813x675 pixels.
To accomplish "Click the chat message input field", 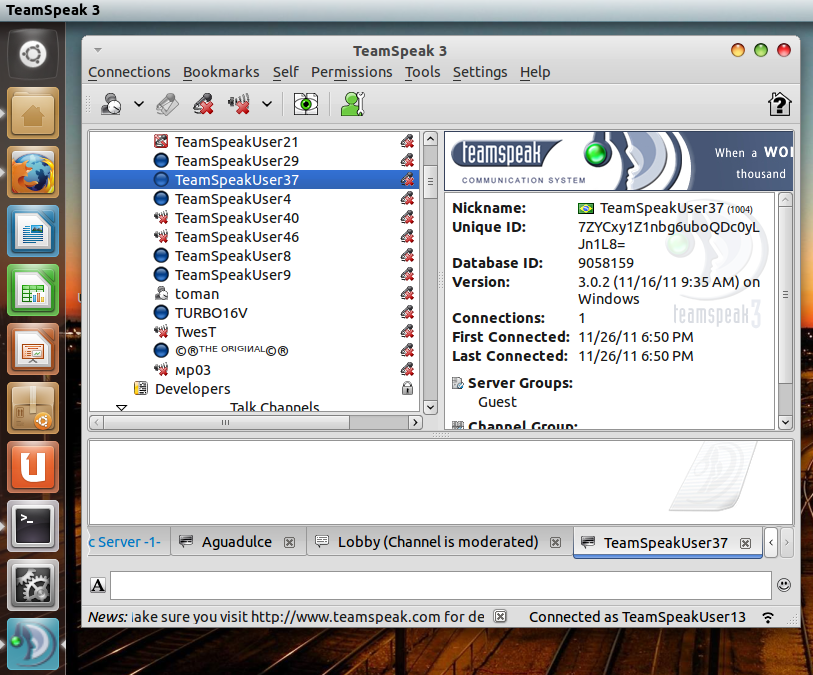I will pyautogui.click(x=441, y=585).
